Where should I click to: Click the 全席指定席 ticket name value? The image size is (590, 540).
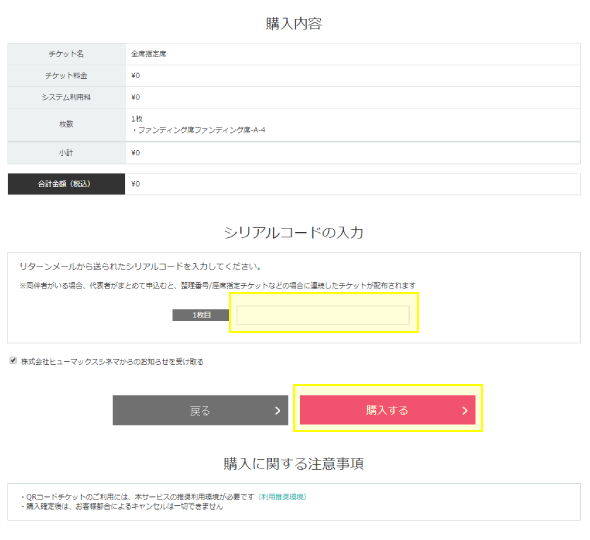point(149,54)
